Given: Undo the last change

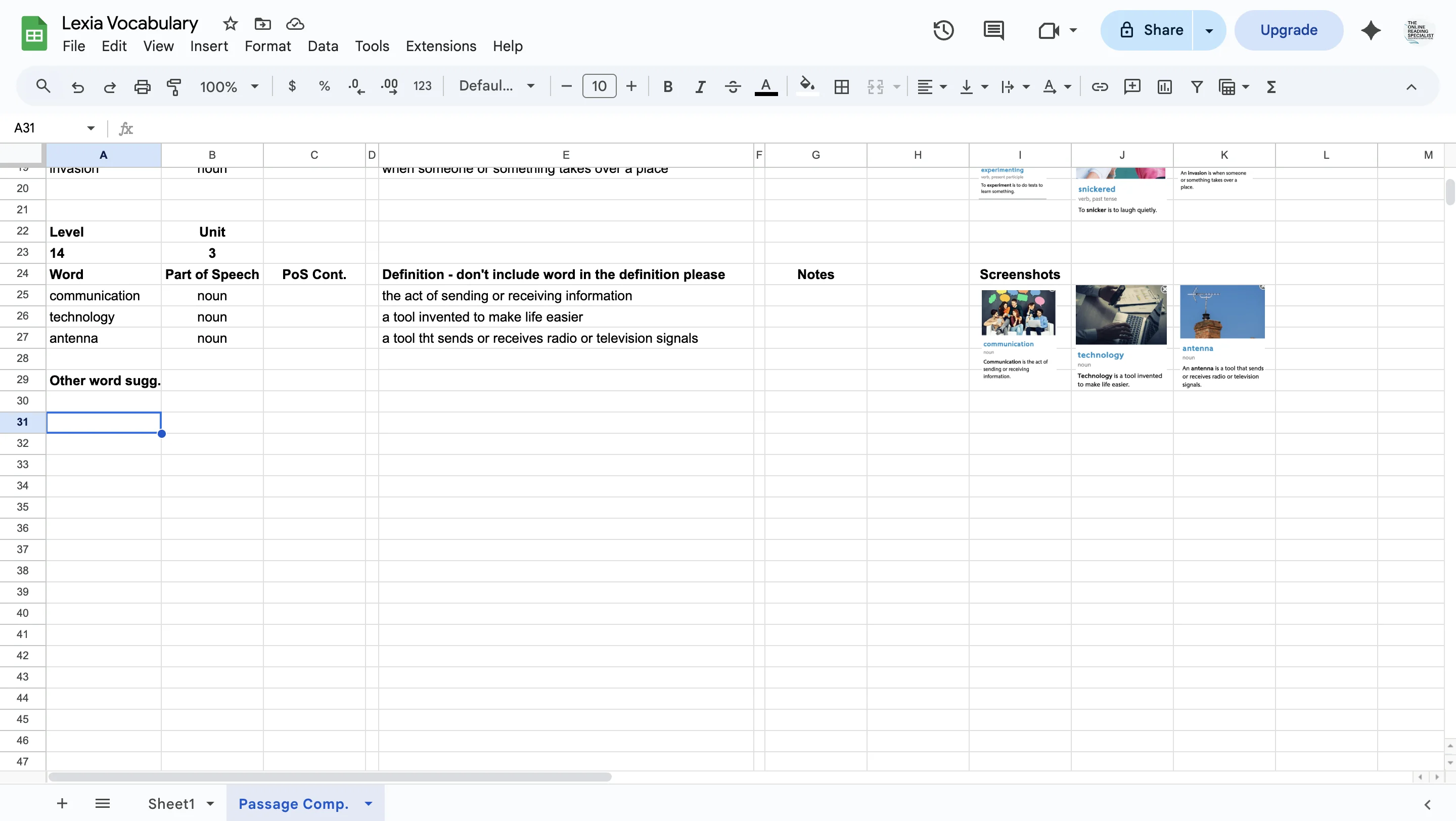Looking at the screenshot, I should pos(77,86).
